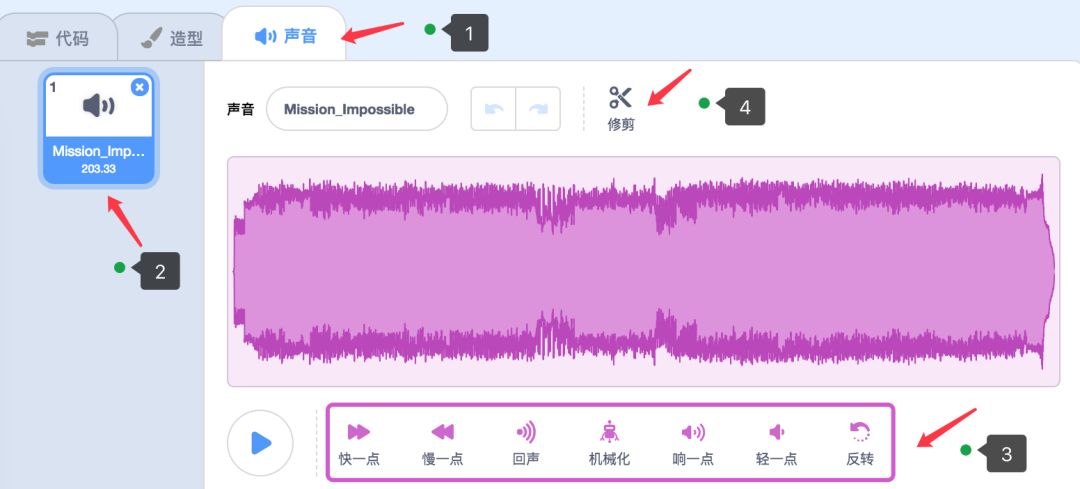The width and height of the screenshot is (1080, 489).
Task: Switch to the 代码 code tab
Action: [58, 38]
